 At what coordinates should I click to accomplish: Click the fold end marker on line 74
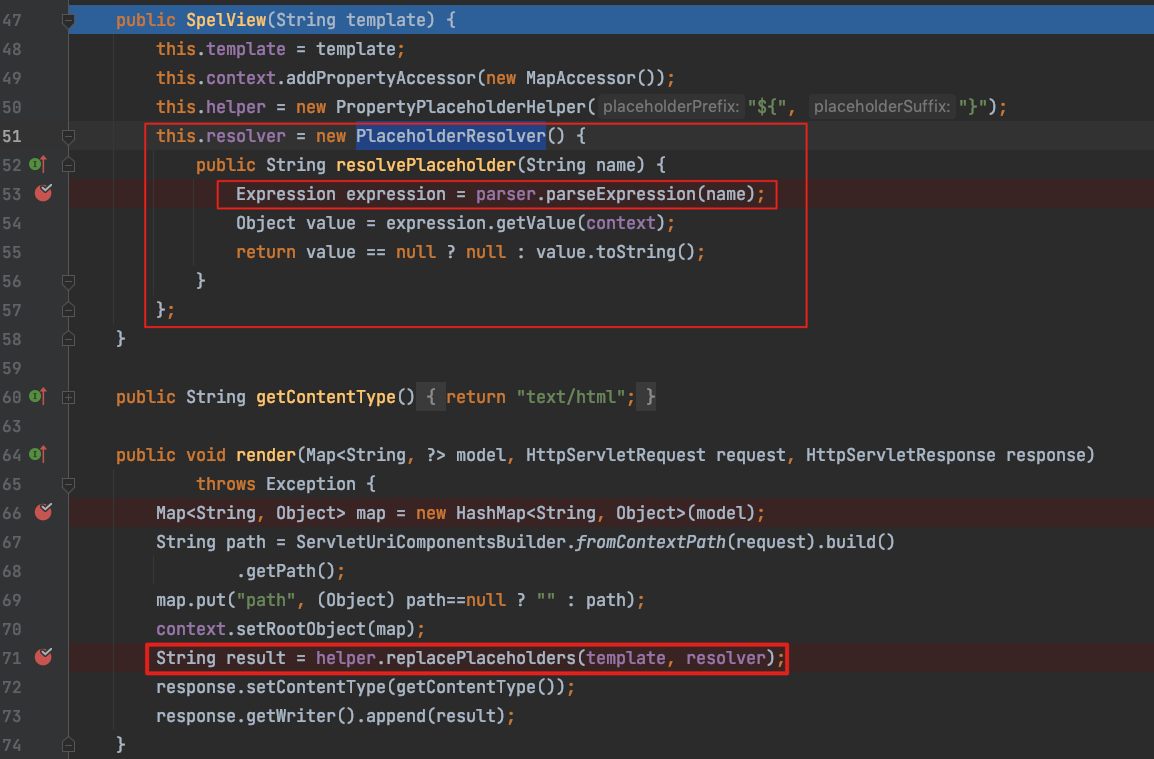pyautogui.click(x=68, y=744)
